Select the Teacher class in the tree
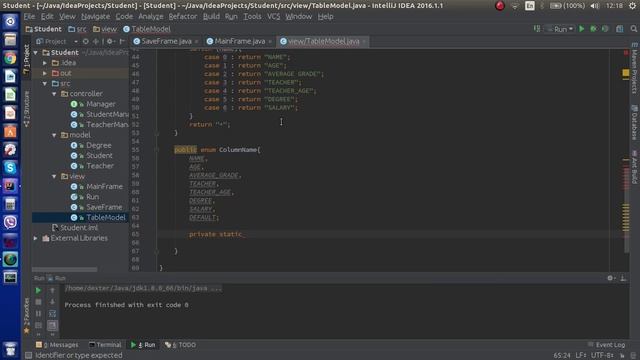 100,166
